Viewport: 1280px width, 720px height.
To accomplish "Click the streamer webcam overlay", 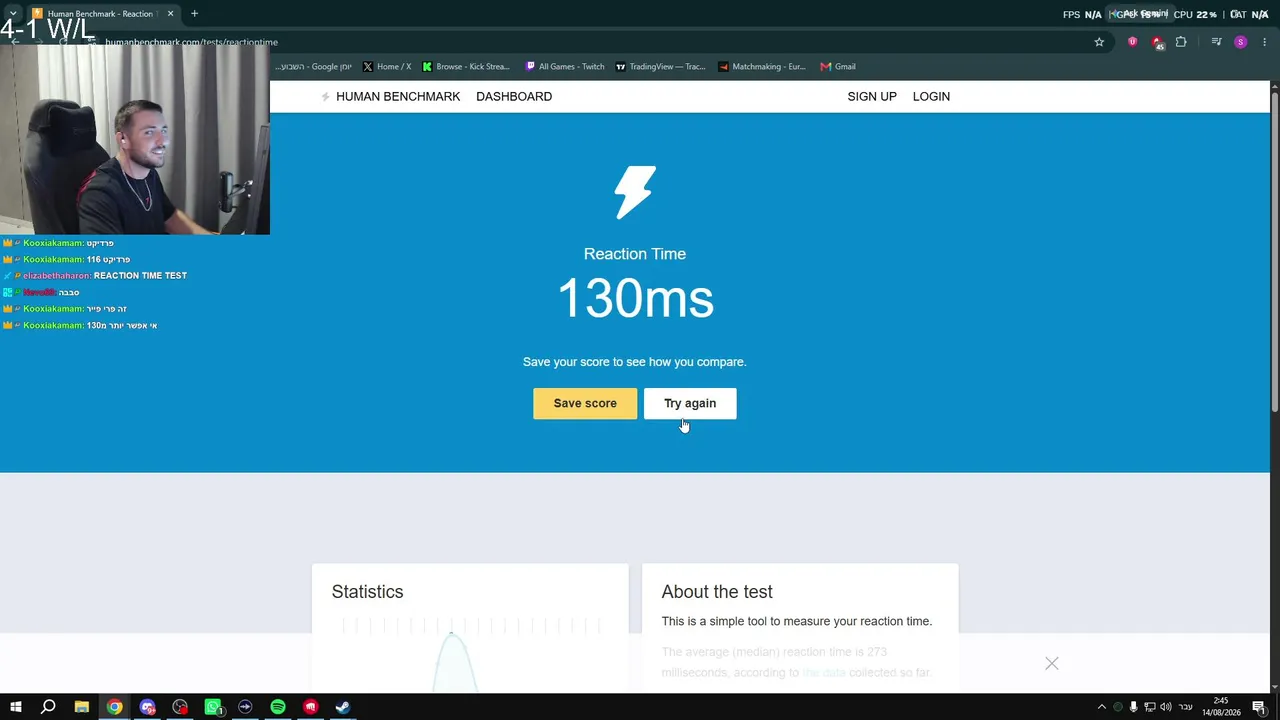I will coord(135,138).
